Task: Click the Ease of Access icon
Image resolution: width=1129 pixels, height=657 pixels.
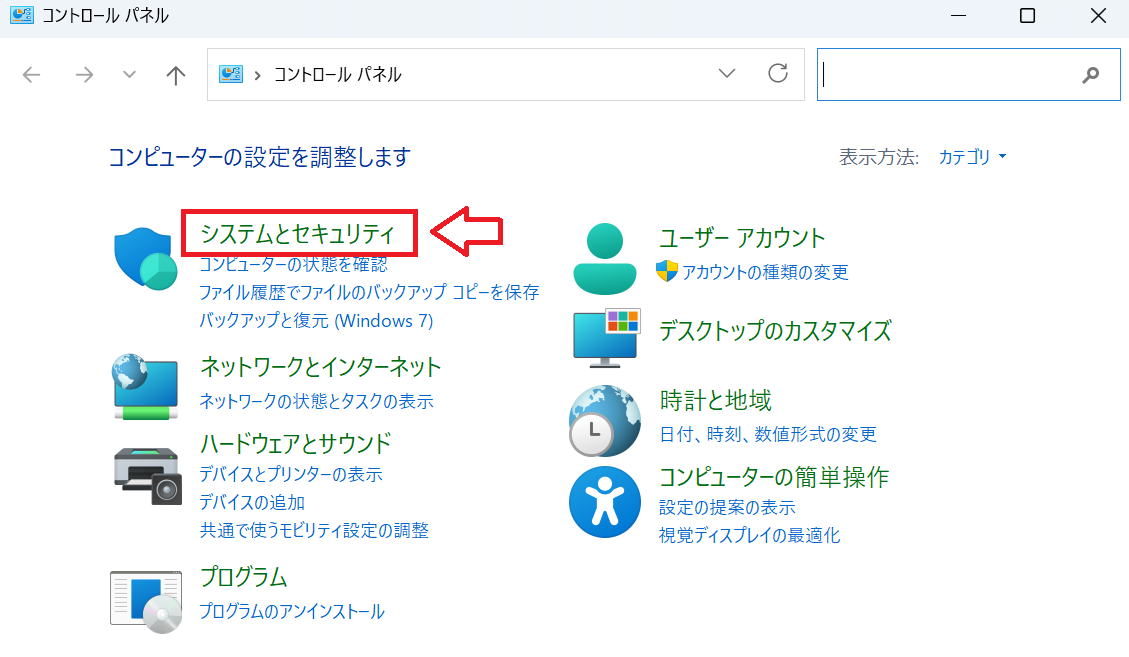Action: [x=605, y=502]
